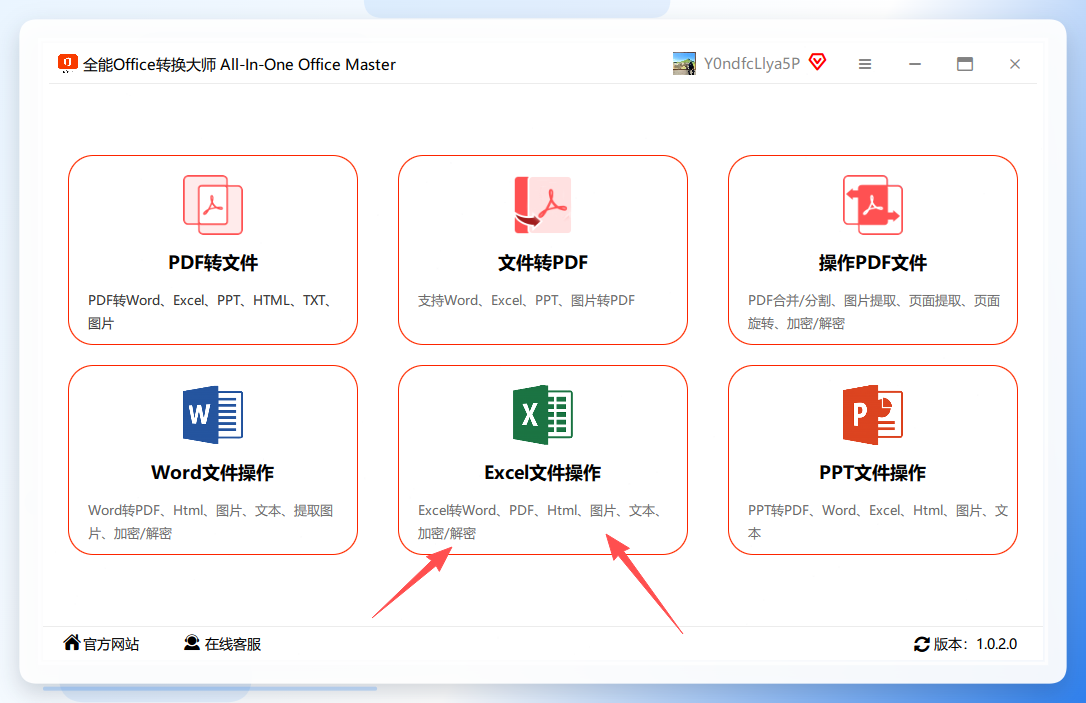The width and height of the screenshot is (1086, 703).
Task: Open PPT文件操作 title
Action: tap(873, 472)
